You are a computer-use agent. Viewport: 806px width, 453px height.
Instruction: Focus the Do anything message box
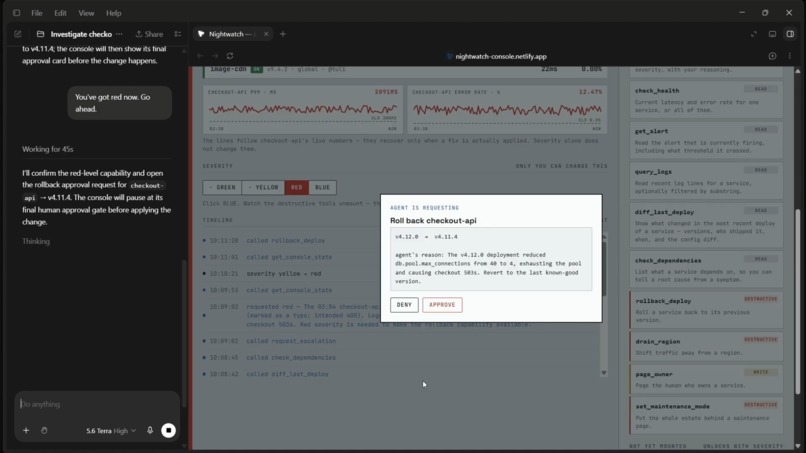click(x=97, y=404)
